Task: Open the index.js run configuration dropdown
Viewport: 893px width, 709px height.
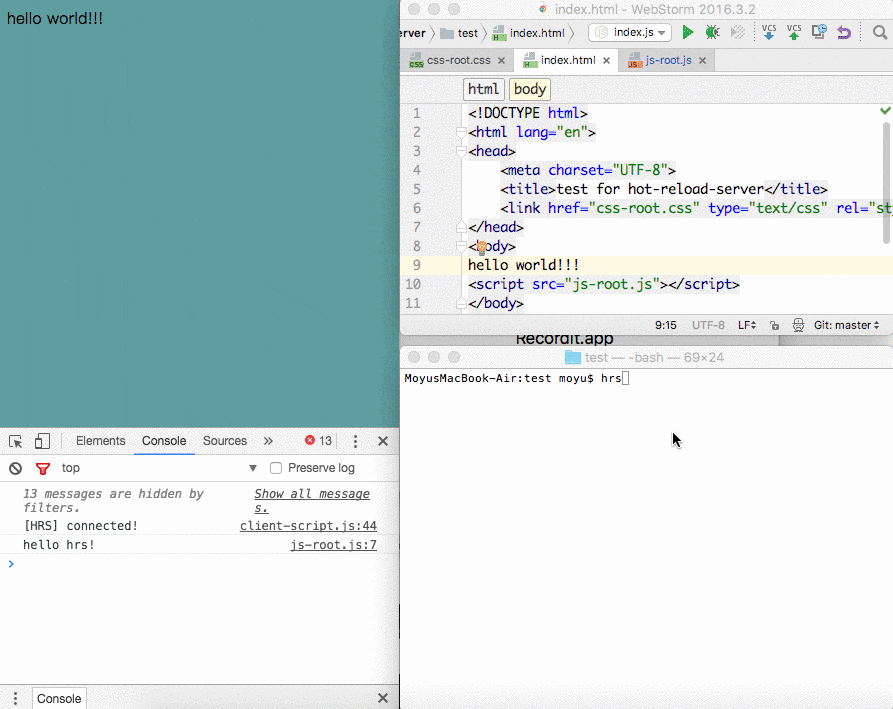Action: click(629, 32)
